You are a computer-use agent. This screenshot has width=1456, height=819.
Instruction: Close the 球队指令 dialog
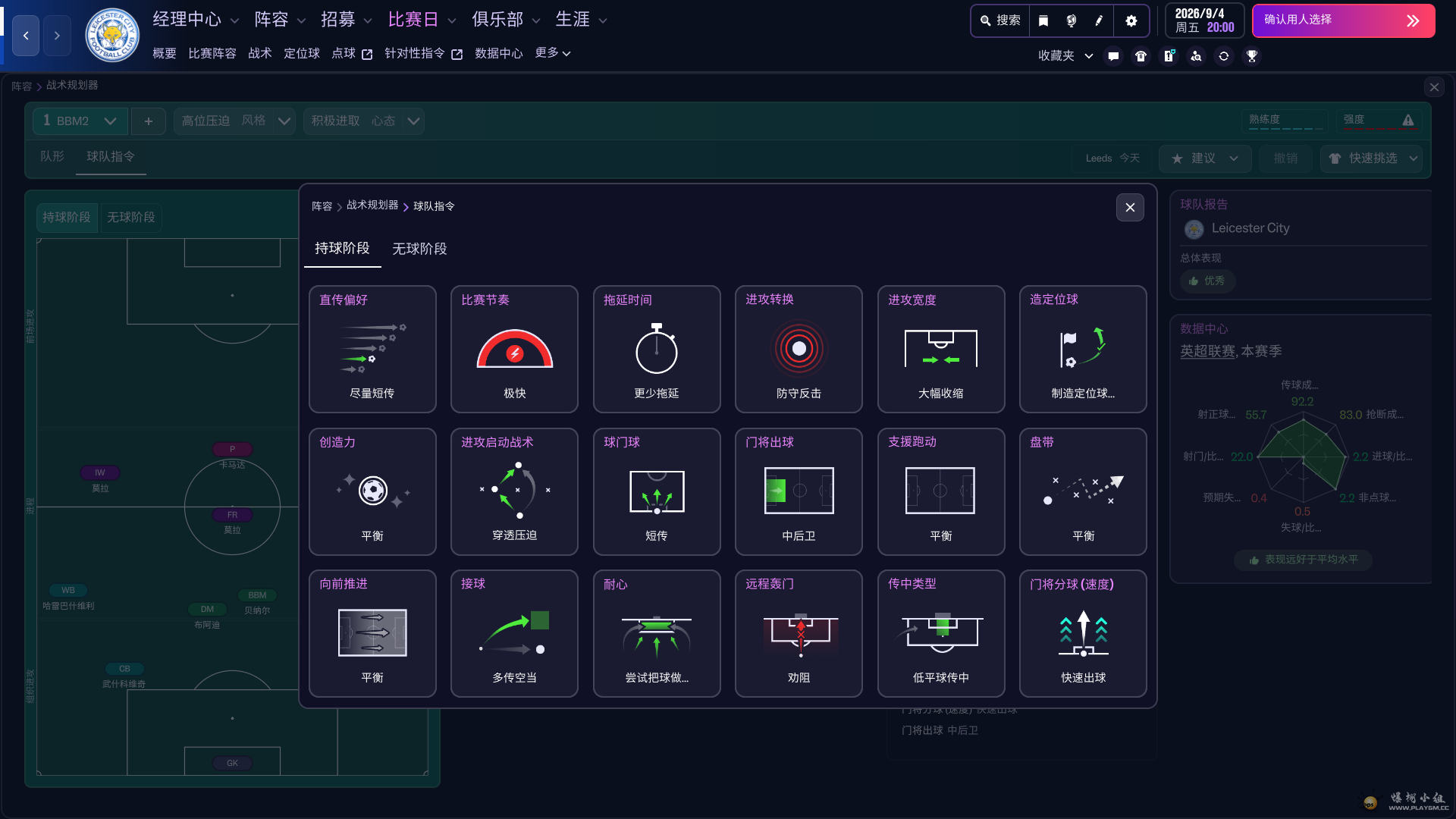(x=1129, y=207)
